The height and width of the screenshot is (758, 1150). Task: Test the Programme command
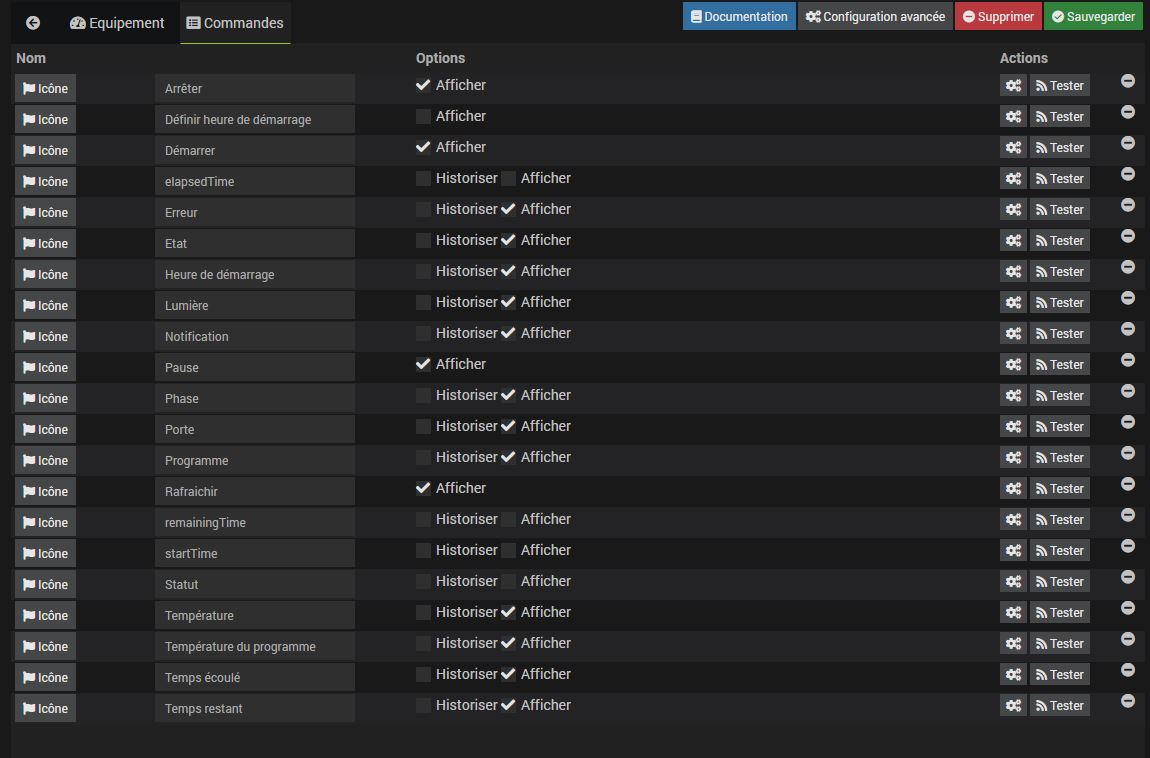point(1060,457)
